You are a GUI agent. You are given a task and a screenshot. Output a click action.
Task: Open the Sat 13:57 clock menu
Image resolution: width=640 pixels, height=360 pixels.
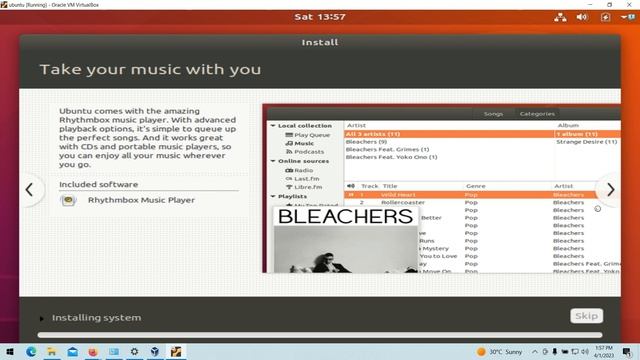(x=320, y=17)
